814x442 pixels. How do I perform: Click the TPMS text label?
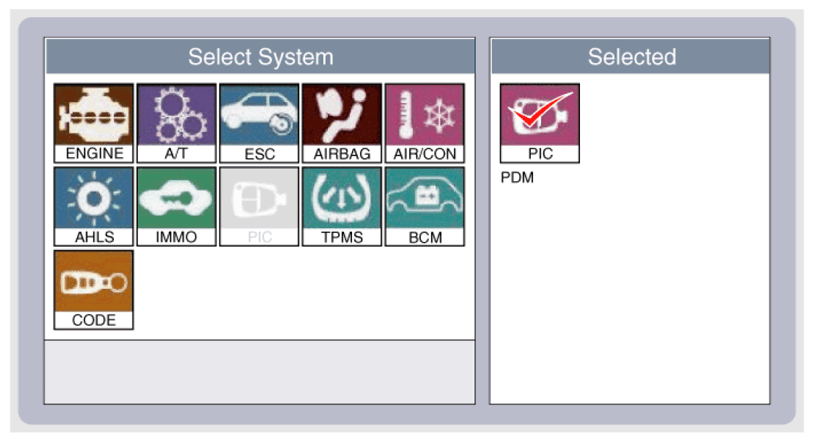(x=342, y=238)
